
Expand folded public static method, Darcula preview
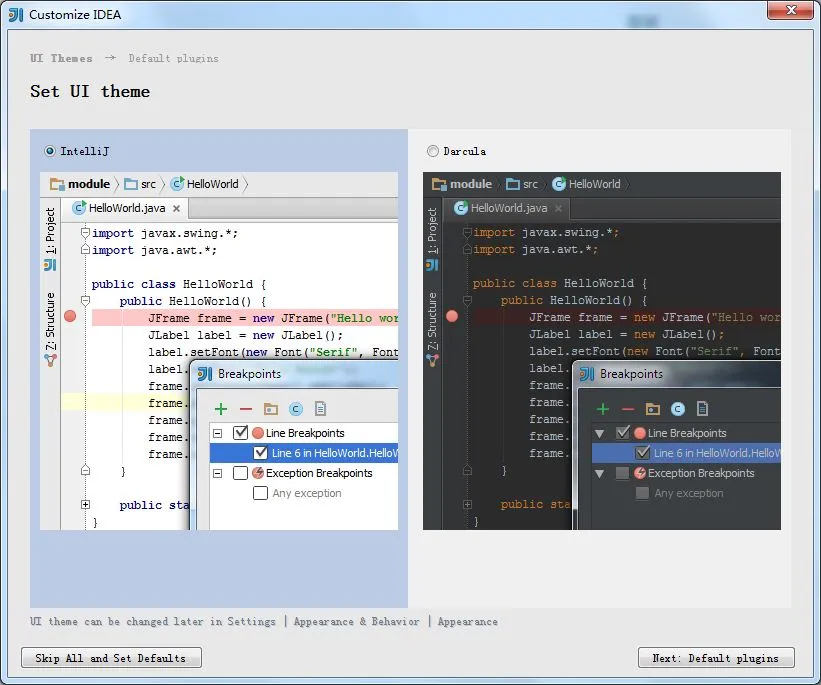468,504
